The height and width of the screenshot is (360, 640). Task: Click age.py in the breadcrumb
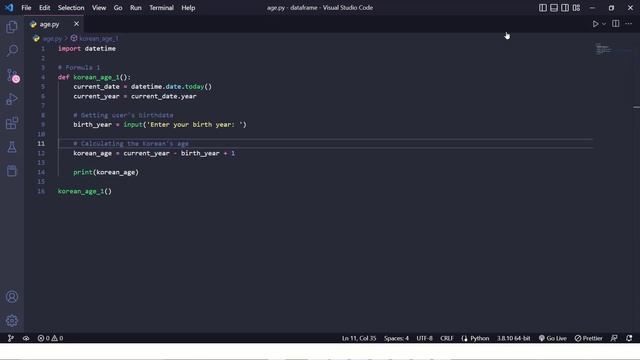click(52, 38)
